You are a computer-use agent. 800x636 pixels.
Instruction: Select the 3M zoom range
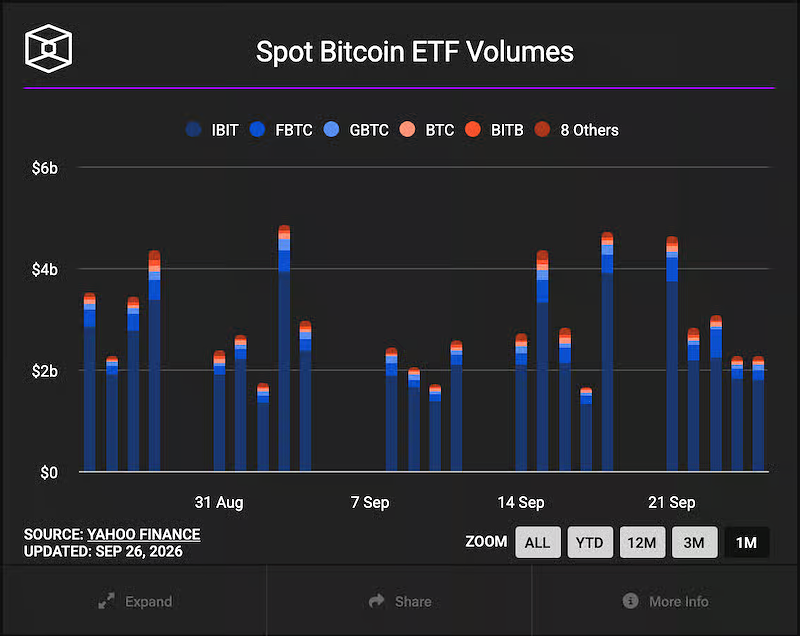click(694, 542)
